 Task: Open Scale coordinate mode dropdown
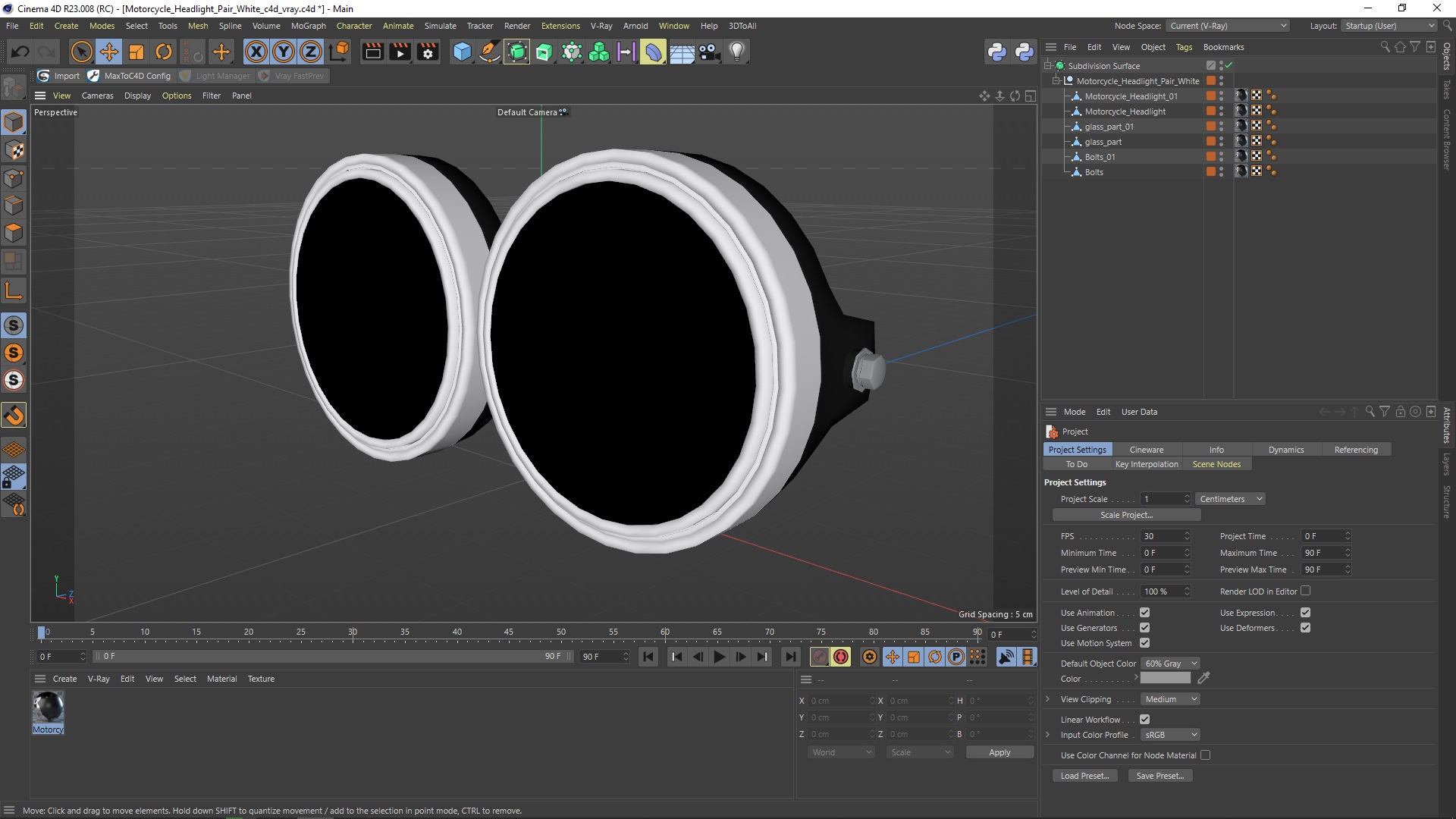pyautogui.click(x=920, y=752)
